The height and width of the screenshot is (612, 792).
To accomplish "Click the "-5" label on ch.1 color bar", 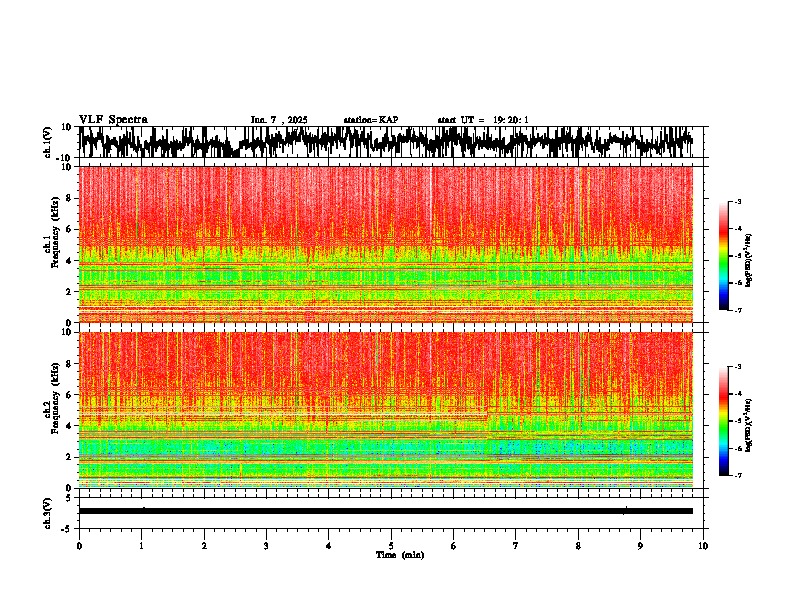I will [738, 256].
